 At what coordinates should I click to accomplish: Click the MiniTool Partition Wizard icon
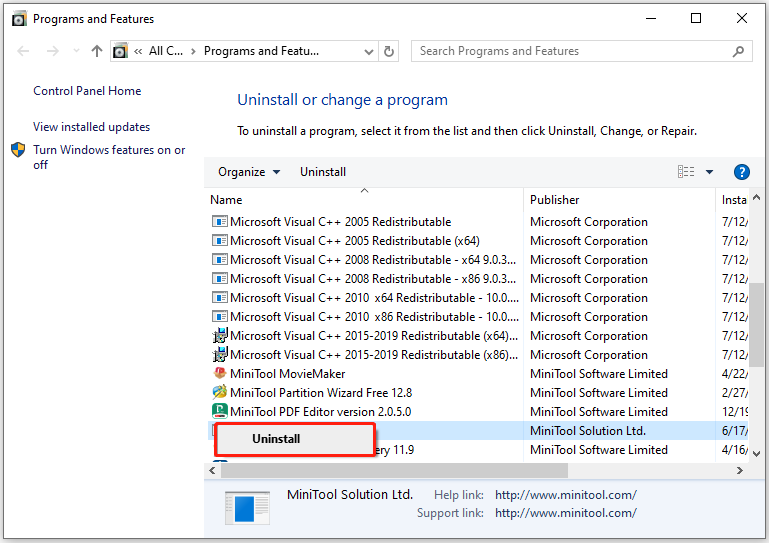(x=220, y=392)
